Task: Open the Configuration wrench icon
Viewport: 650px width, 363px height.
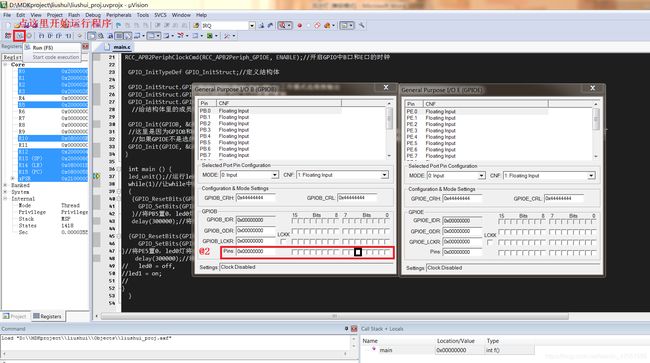Action: coord(361,26)
